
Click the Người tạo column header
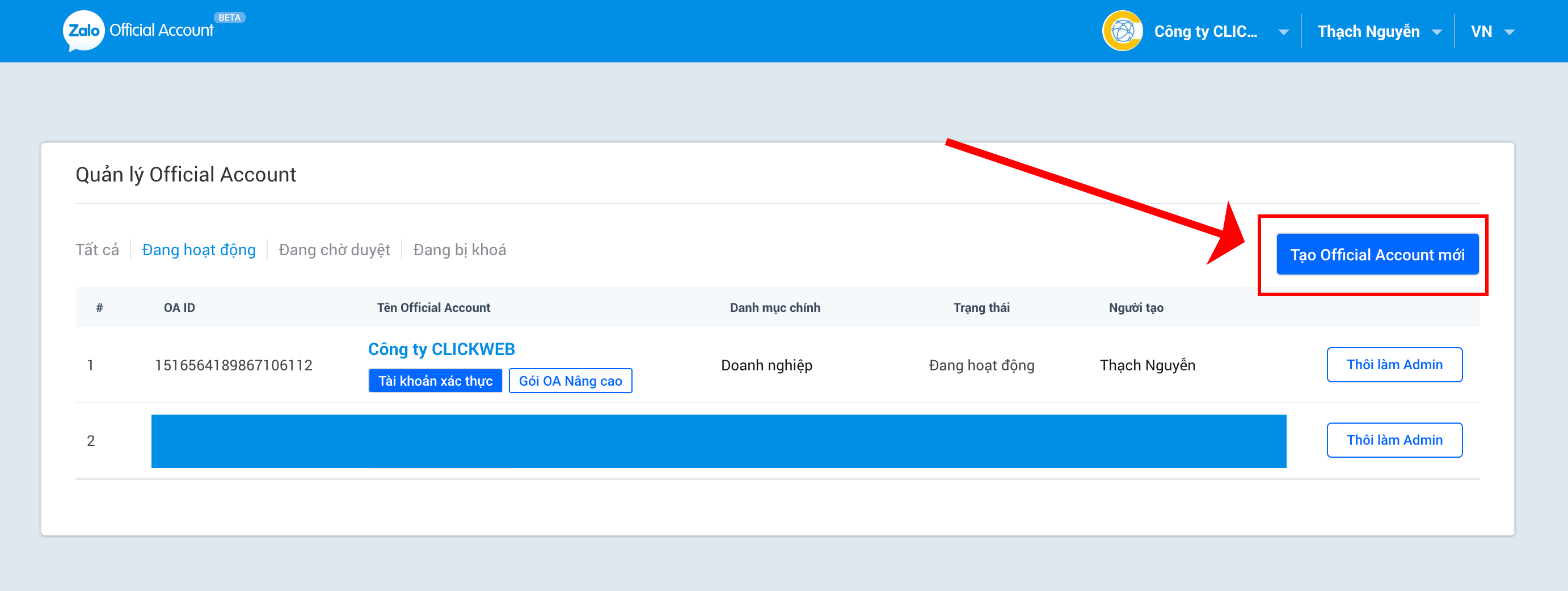(x=1136, y=307)
